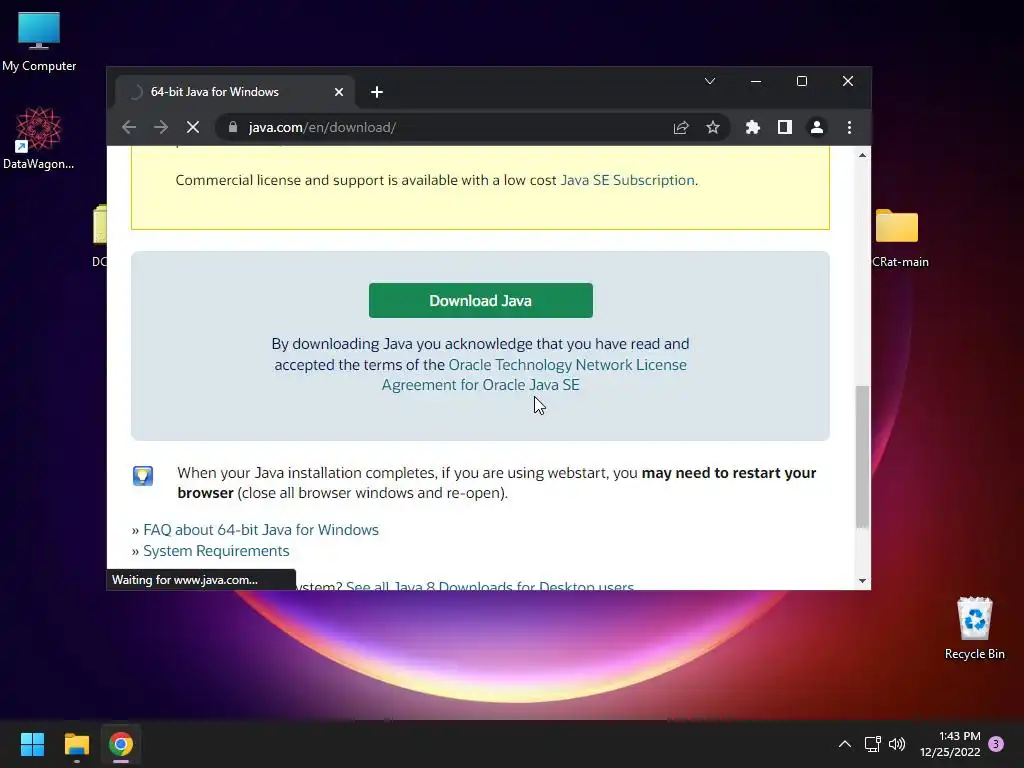This screenshot has width=1024, height=768.
Task: Share this page icon in address bar
Action: (x=681, y=127)
